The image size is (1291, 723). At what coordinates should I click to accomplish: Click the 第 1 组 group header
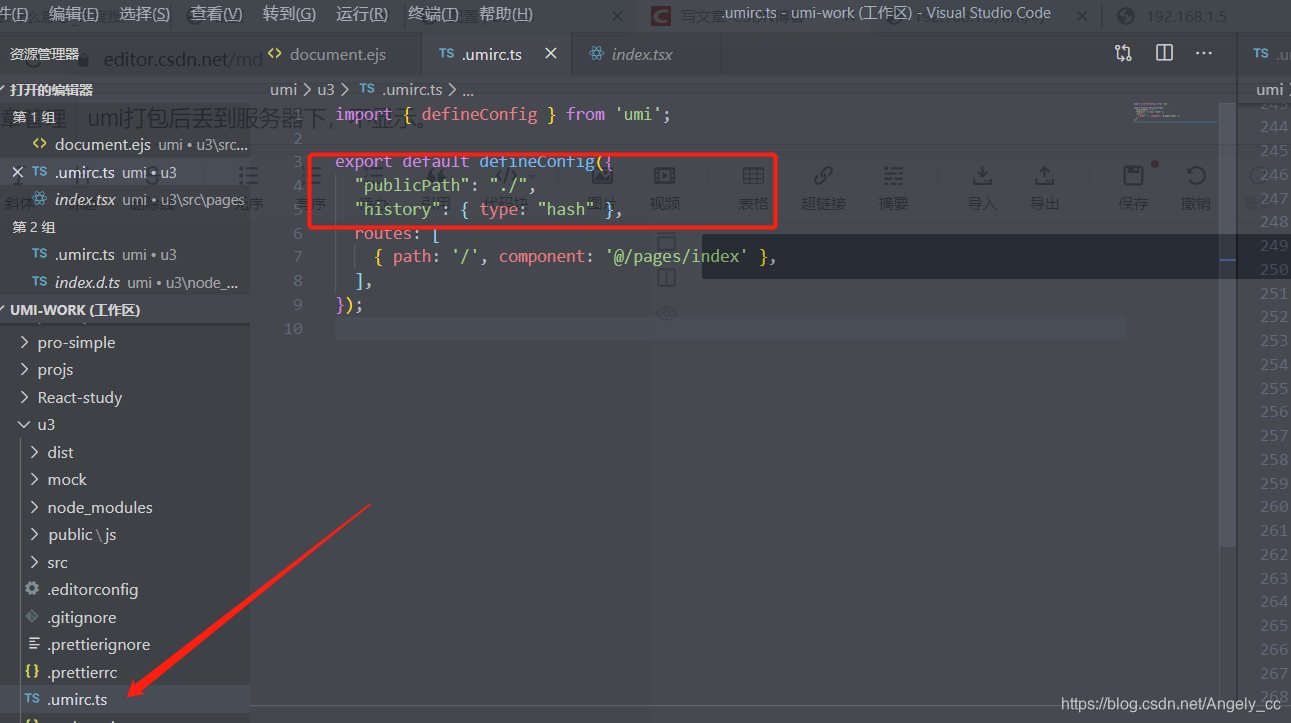(x=34, y=117)
